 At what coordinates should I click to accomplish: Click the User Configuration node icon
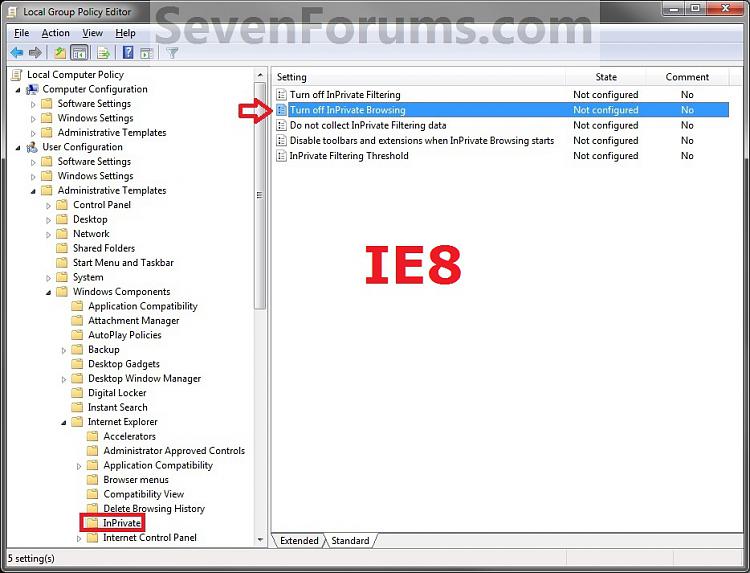point(32,147)
